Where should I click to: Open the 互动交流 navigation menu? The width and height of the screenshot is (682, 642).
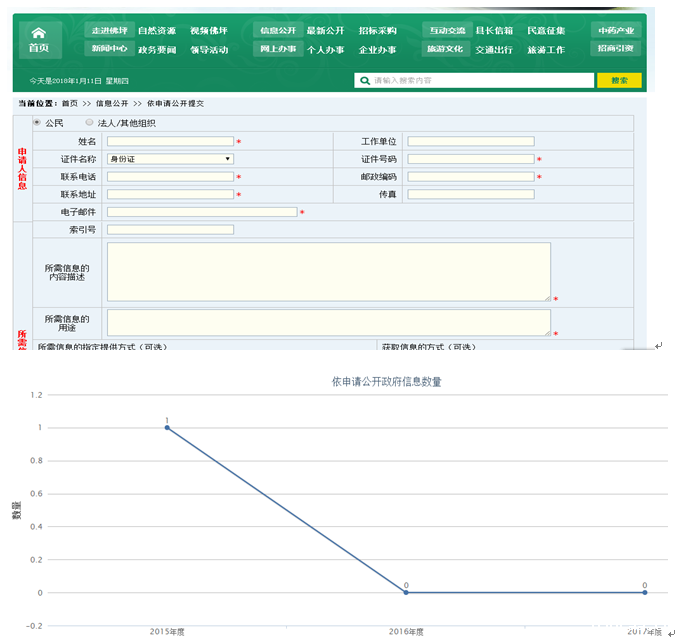(446, 31)
